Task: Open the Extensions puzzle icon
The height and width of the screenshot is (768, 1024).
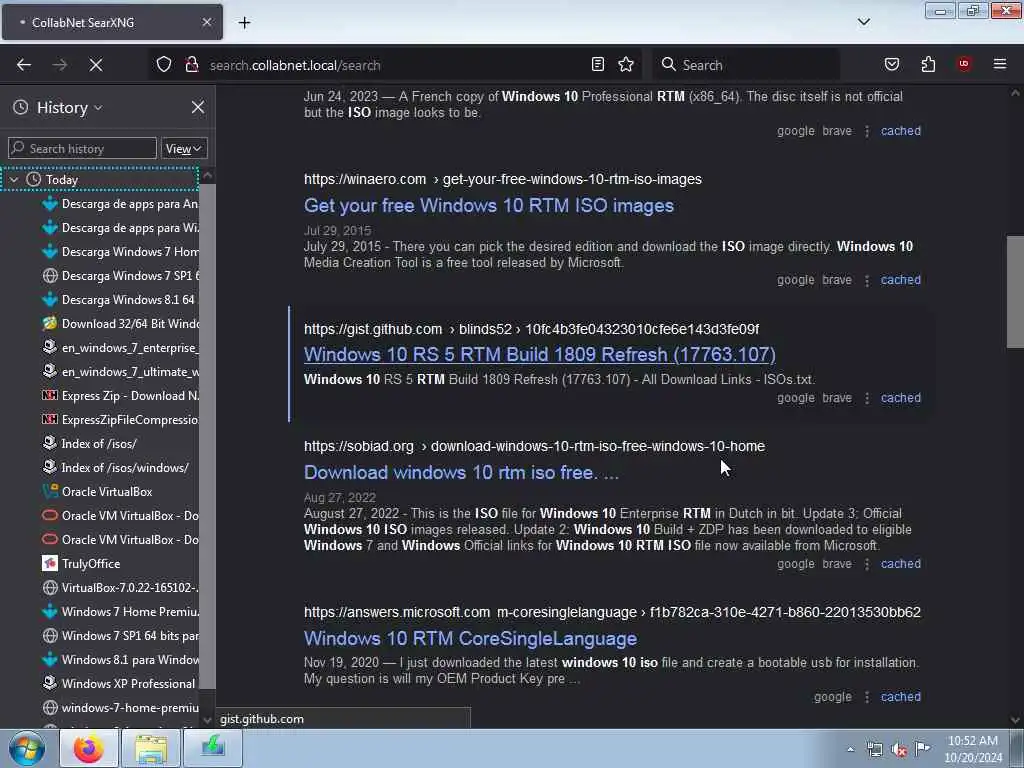Action: click(928, 64)
